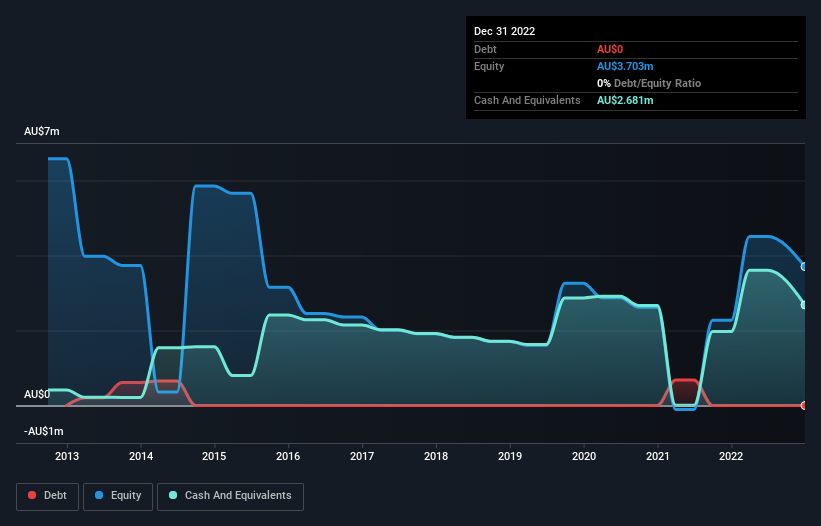Click the Equity row label in tooltip
Image resolution: width=821 pixels, height=526 pixels.
click(489, 66)
